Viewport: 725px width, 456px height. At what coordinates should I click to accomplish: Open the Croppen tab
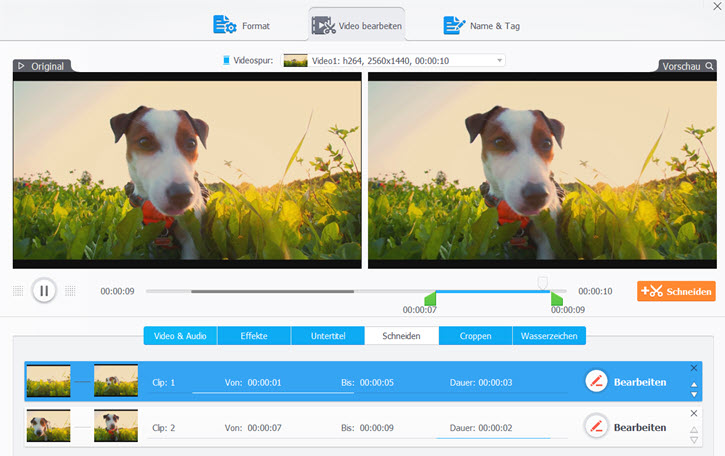[475, 336]
